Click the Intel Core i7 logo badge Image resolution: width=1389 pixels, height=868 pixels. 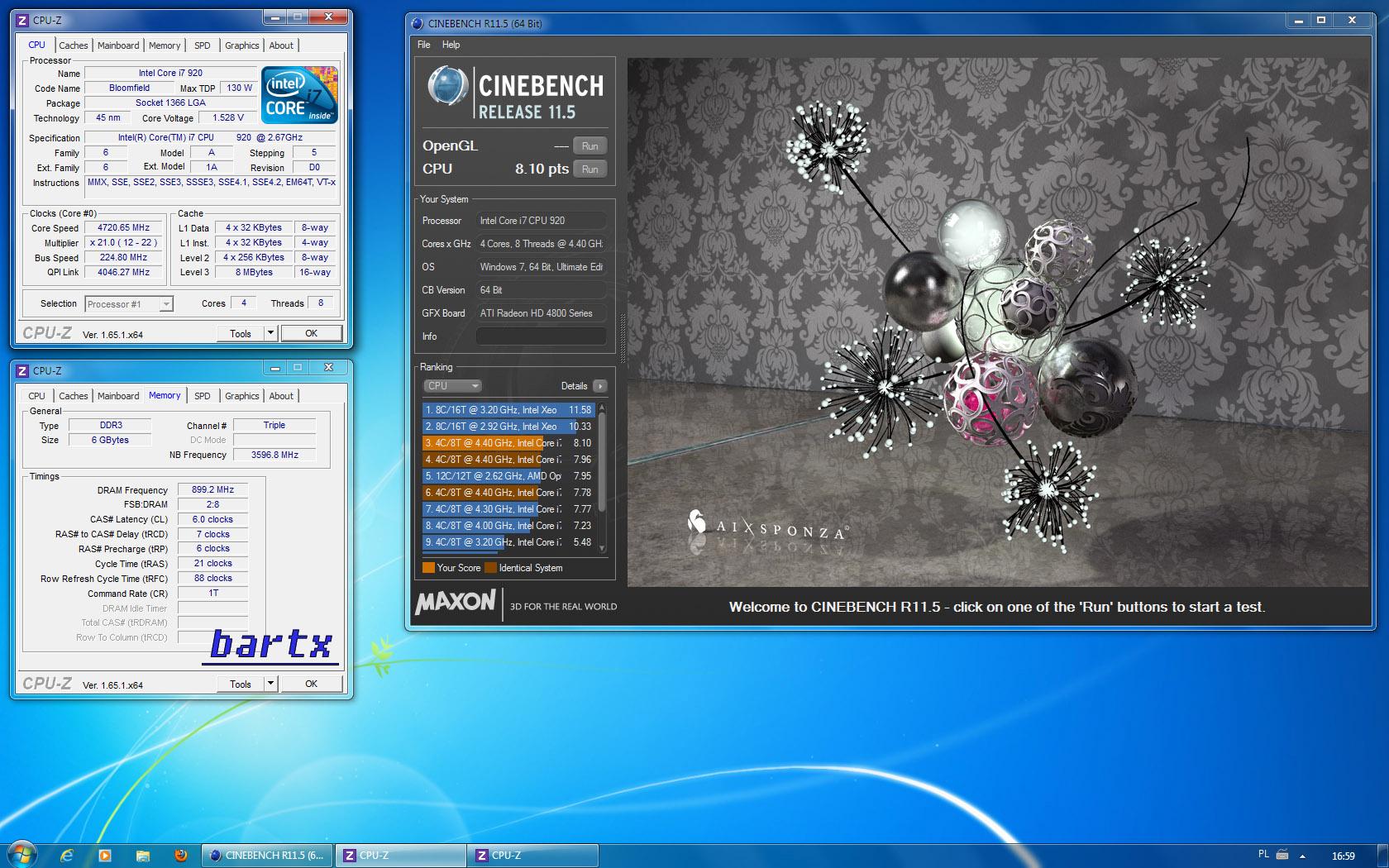click(299, 94)
